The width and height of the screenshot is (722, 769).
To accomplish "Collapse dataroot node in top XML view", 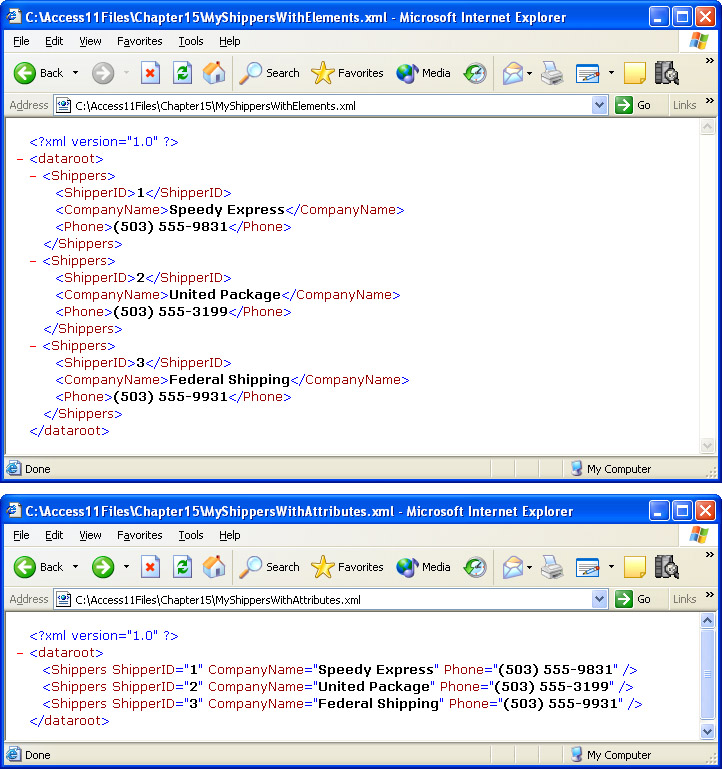I will point(21,159).
